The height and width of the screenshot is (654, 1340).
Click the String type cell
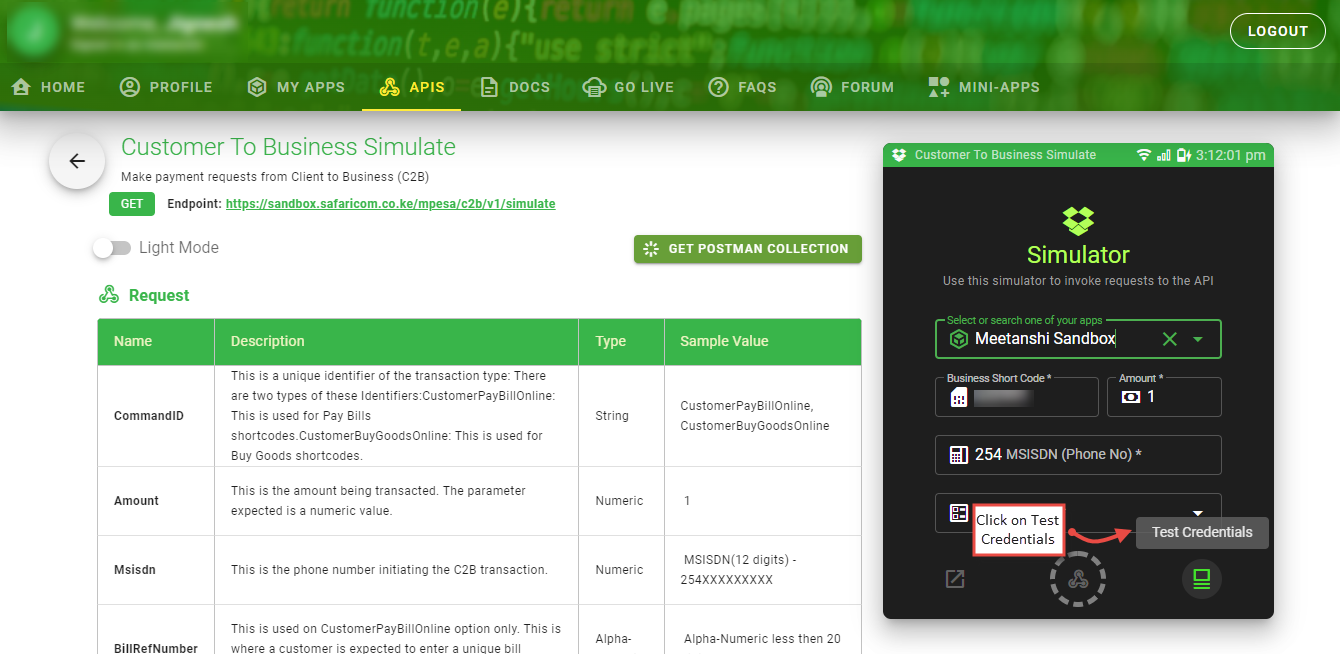pos(612,416)
